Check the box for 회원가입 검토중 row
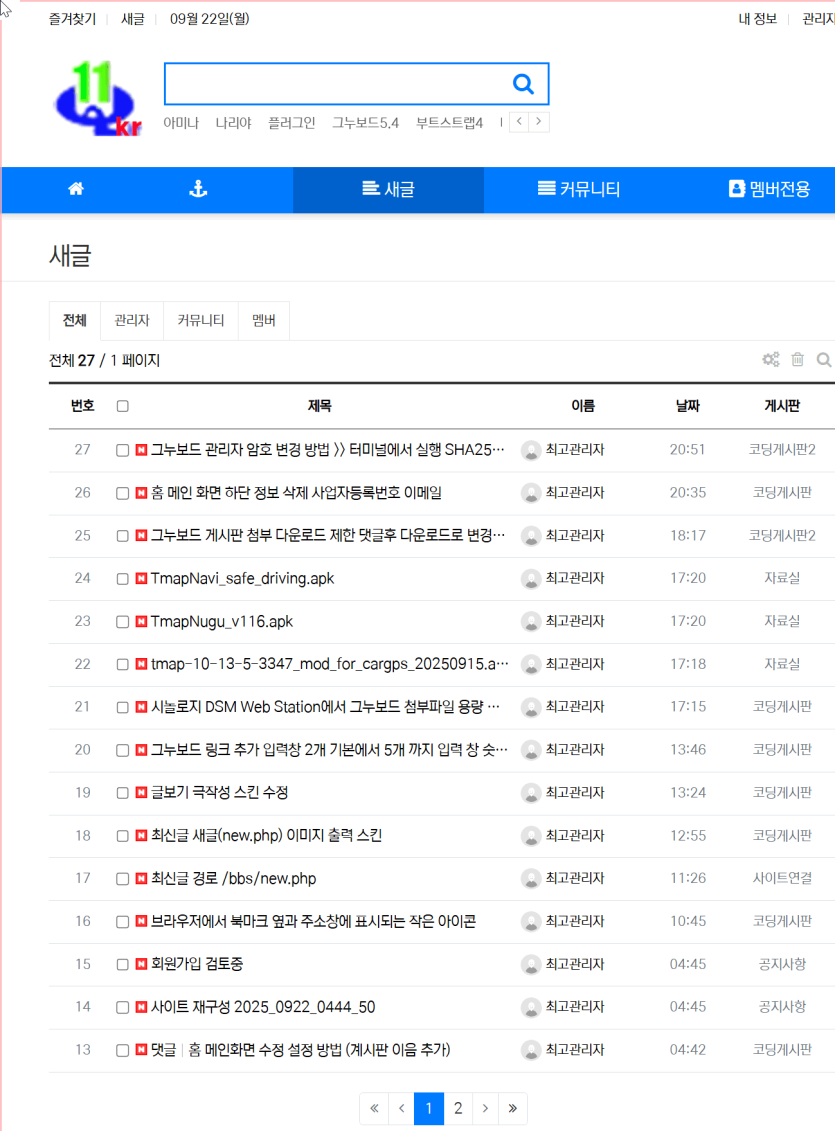Screen dimensions: 835x1131 pos(123,964)
